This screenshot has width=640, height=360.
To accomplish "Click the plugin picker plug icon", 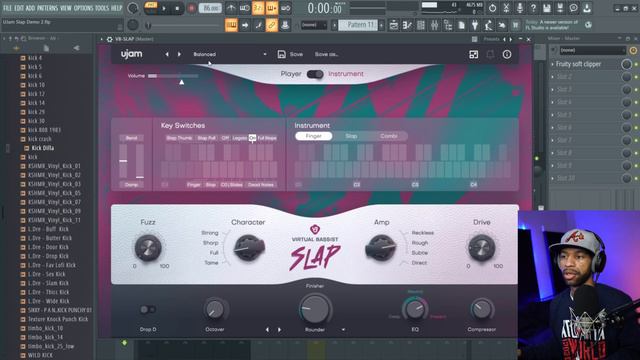I will (x=475, y=25).
